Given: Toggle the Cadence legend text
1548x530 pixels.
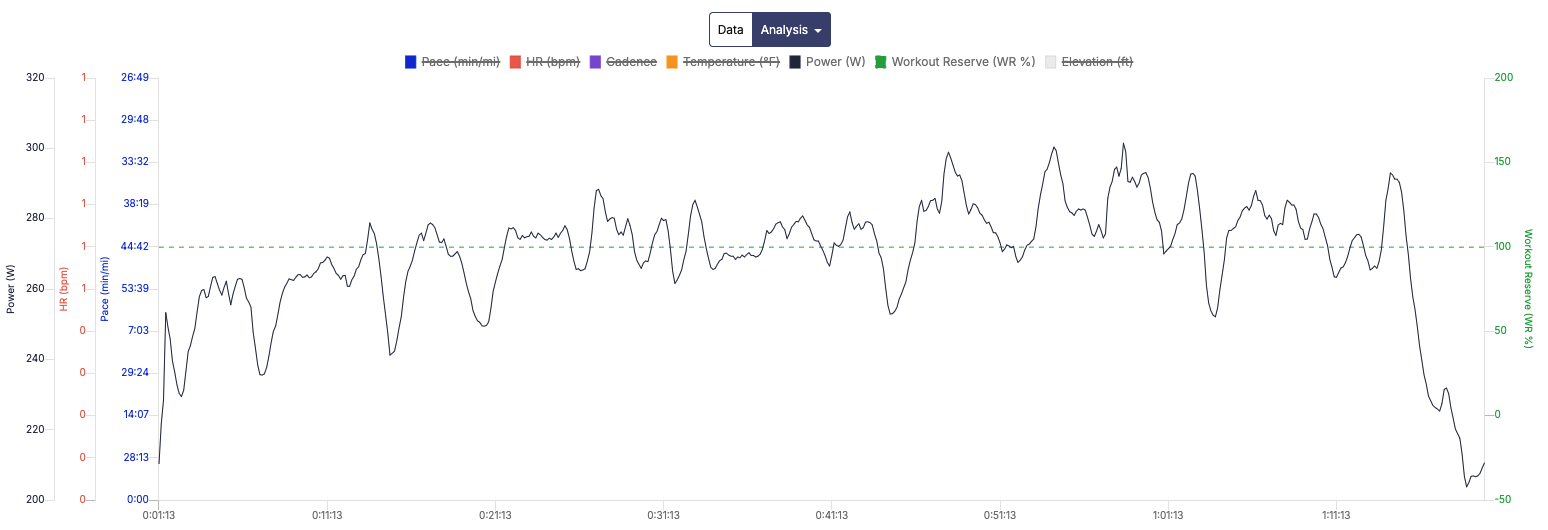Looking at the screenshot, I should (631, 62).
